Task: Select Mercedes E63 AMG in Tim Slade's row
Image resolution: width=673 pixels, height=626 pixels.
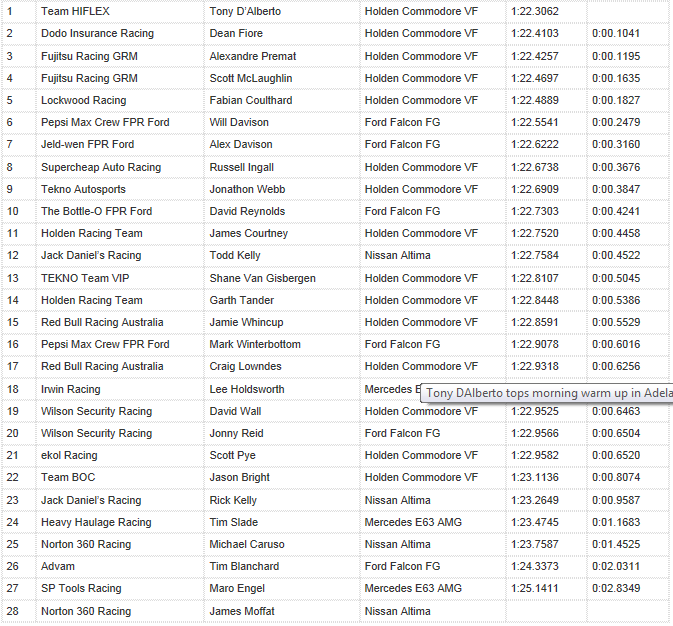Action: (413, 523)
